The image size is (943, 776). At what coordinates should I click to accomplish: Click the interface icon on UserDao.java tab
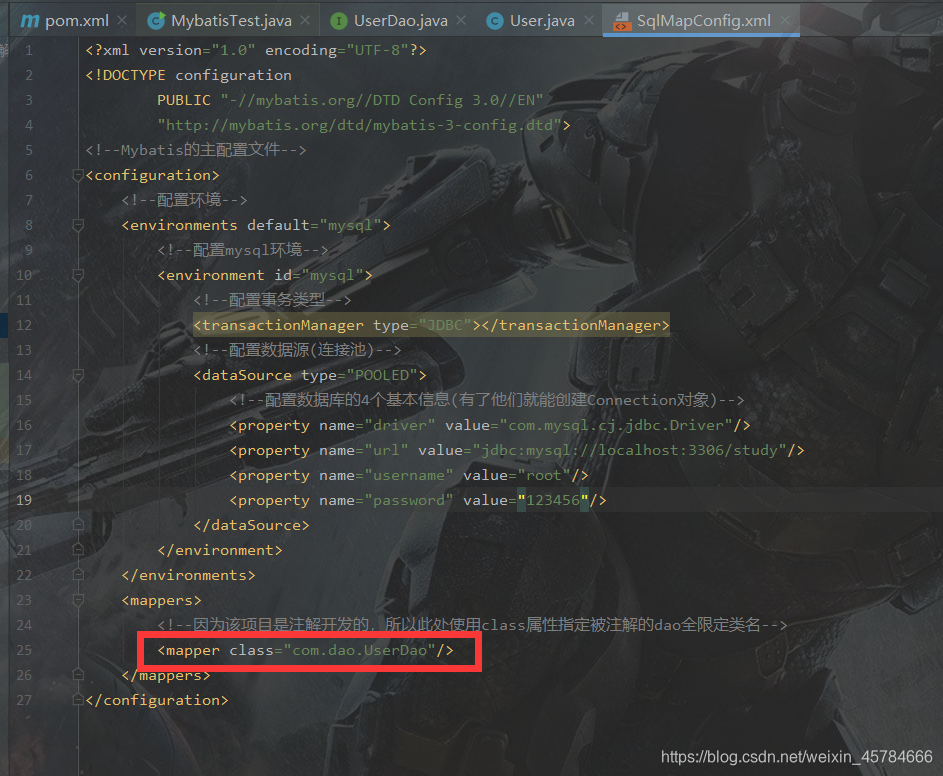click(x=339, y=21)
